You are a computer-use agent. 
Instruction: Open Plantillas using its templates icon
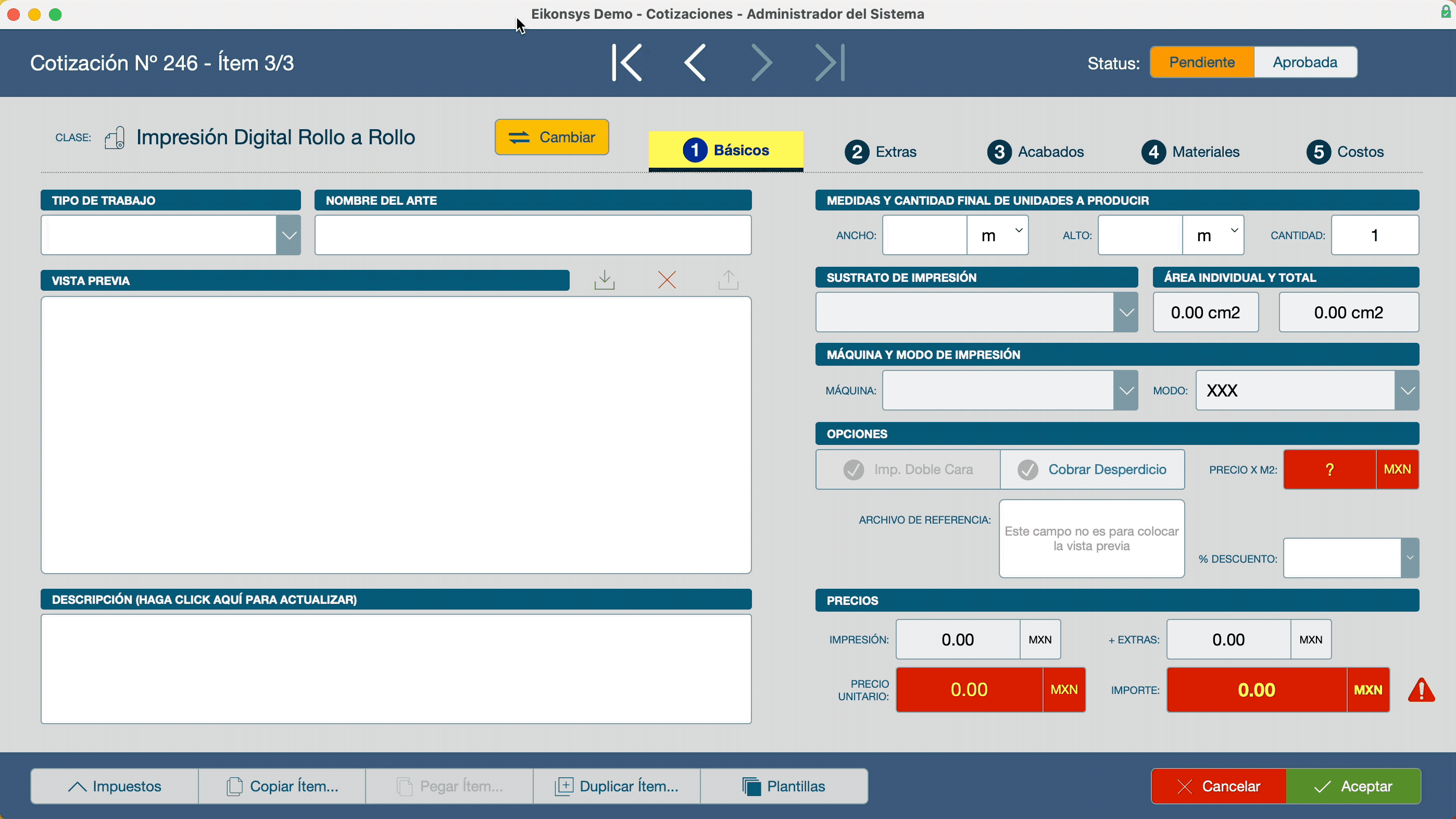pyautogui.click(x=752, y=786)
